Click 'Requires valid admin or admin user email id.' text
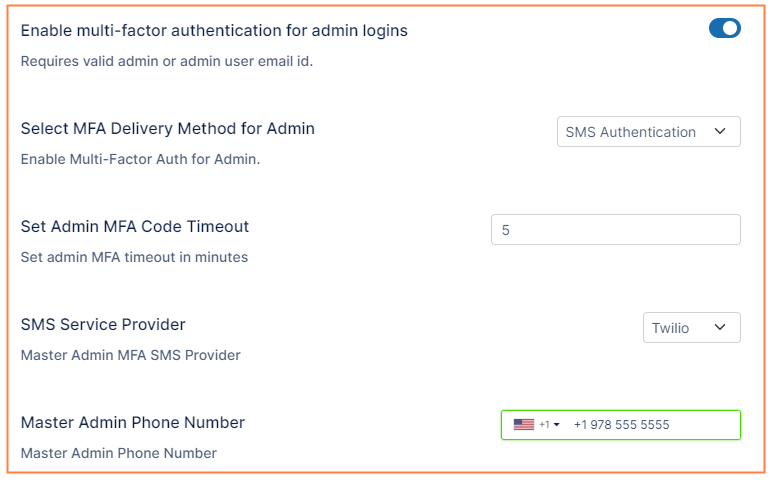 (167, 61)
